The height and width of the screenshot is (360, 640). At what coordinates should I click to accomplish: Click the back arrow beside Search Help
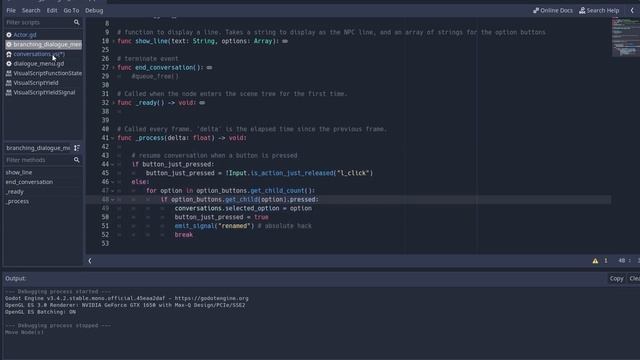pyautogui.click(x=632, y=10)
